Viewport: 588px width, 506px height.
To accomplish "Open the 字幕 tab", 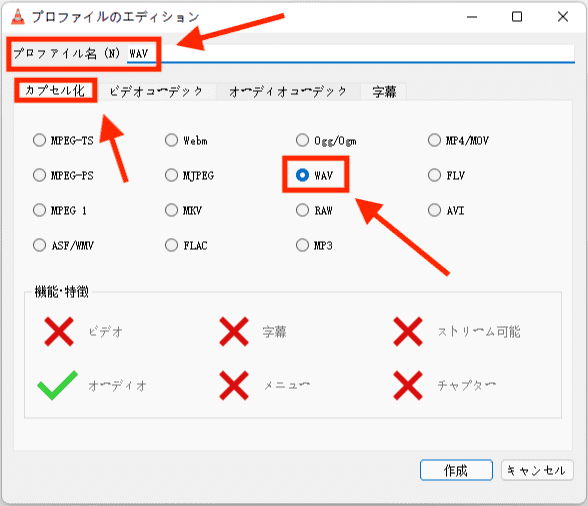I will pos(384,92).
